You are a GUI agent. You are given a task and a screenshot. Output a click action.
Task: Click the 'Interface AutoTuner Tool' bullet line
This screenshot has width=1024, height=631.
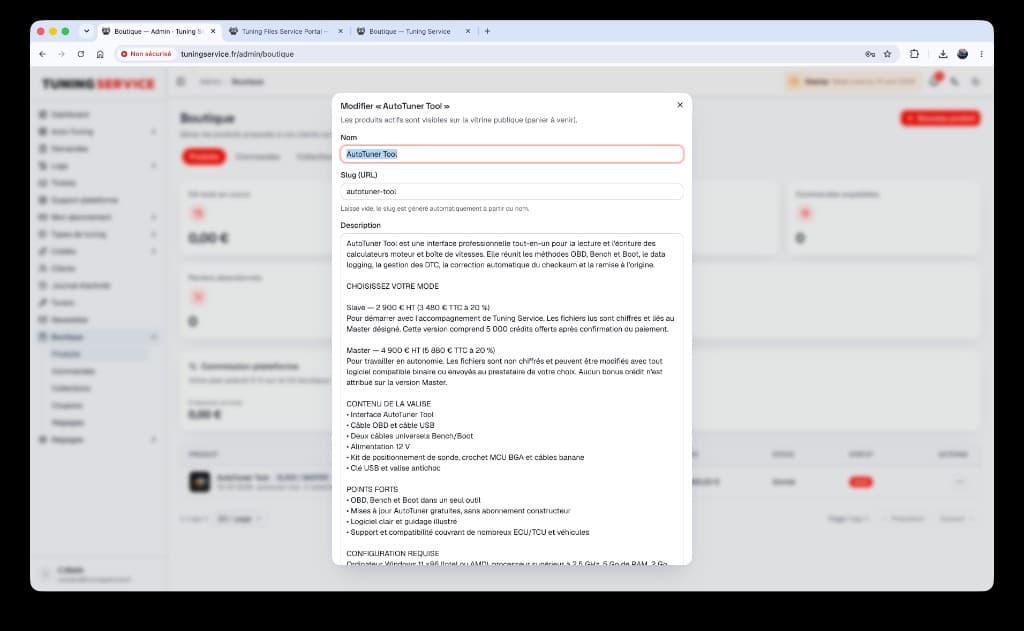pos(390,414)
